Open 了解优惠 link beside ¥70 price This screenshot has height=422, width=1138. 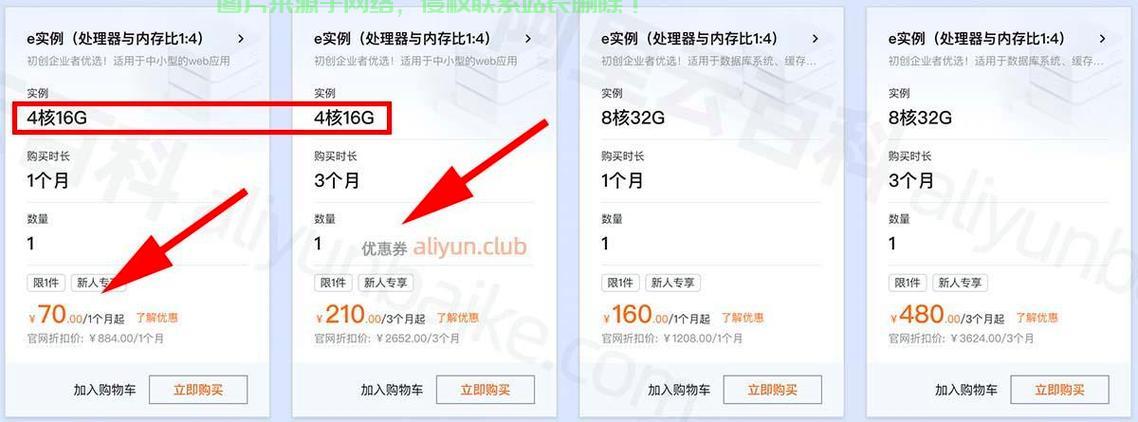click(157, 317)
